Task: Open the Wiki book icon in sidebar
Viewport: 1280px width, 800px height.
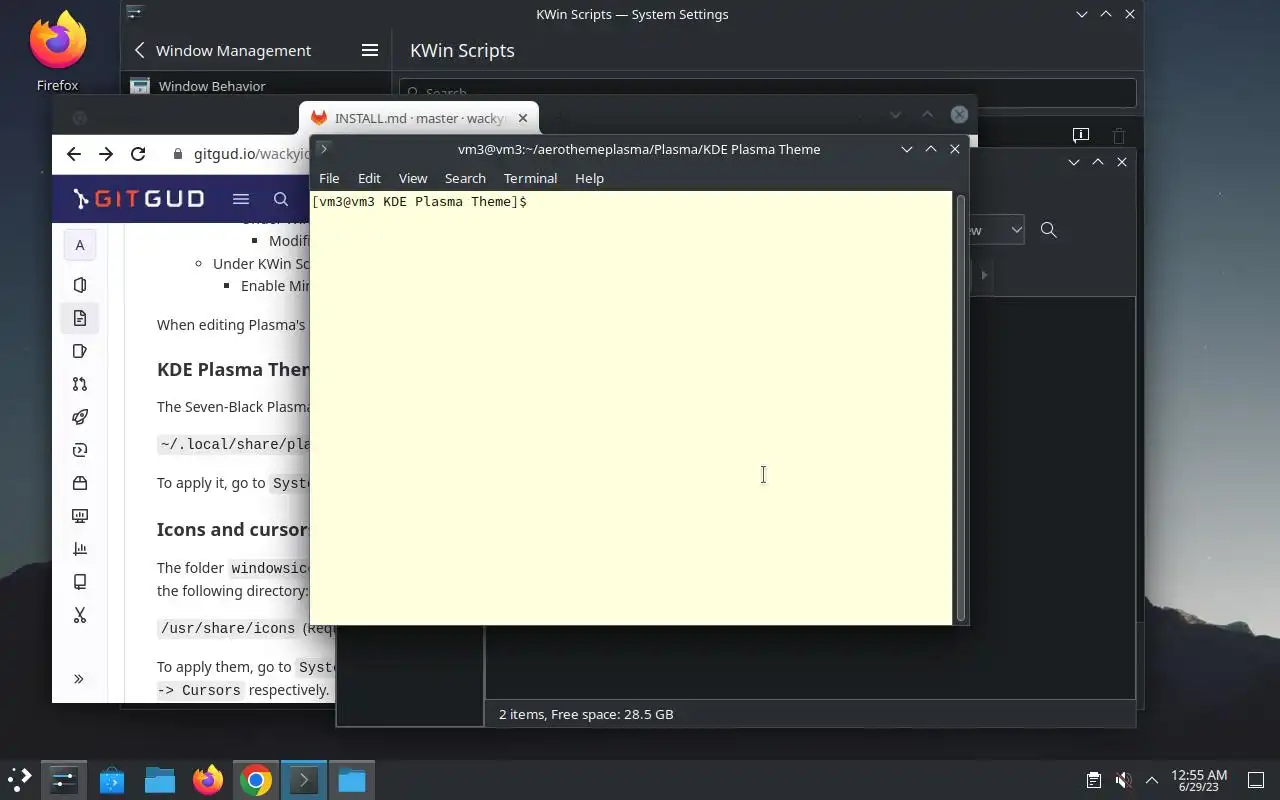Action: tap(80, 582)
